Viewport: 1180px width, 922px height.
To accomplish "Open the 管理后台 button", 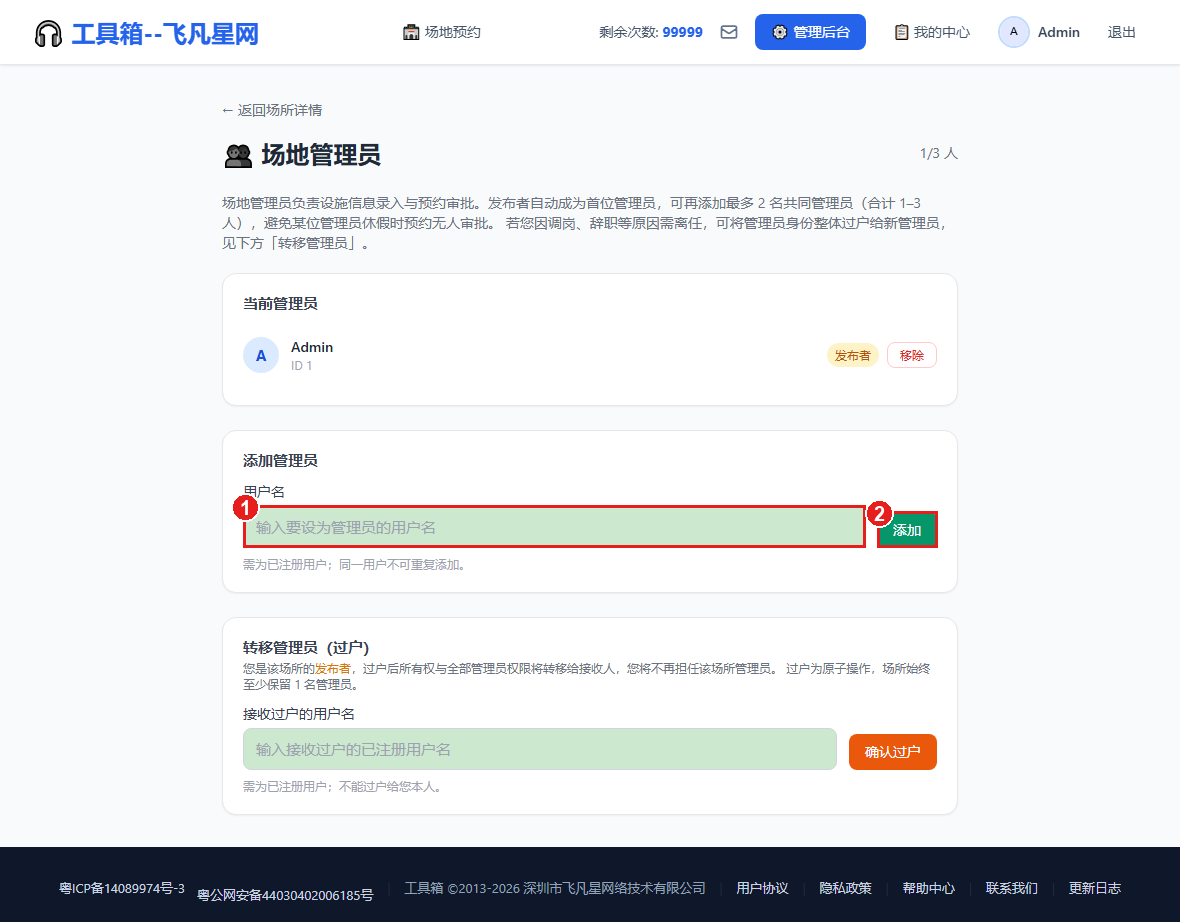I will pyautogui.click(x=810, y=32).
